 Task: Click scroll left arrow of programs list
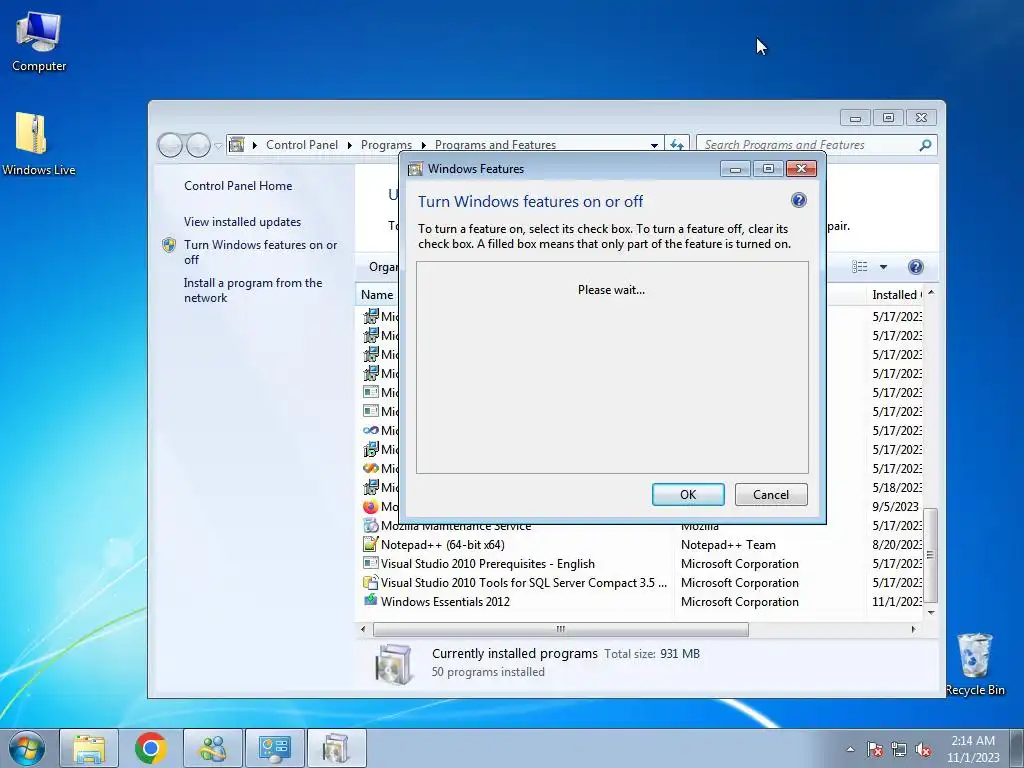click(364, 629)
